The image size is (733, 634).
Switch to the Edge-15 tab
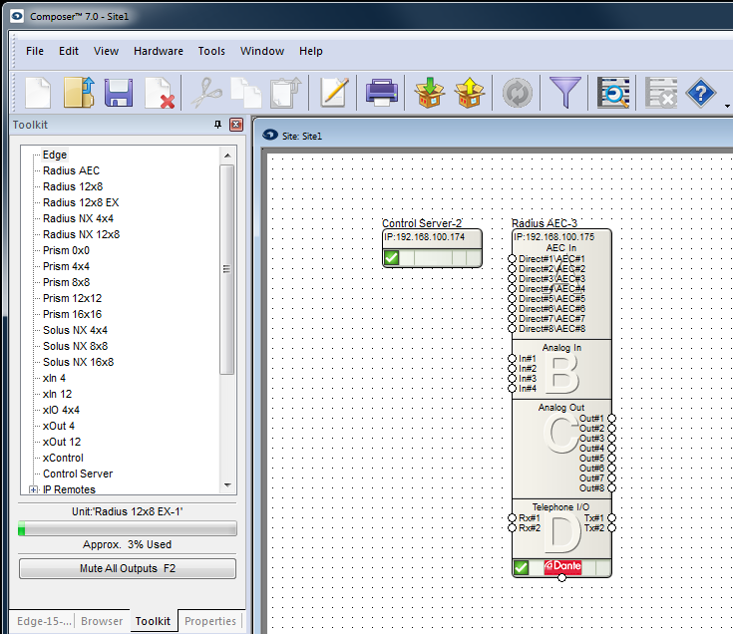point(44,621)
